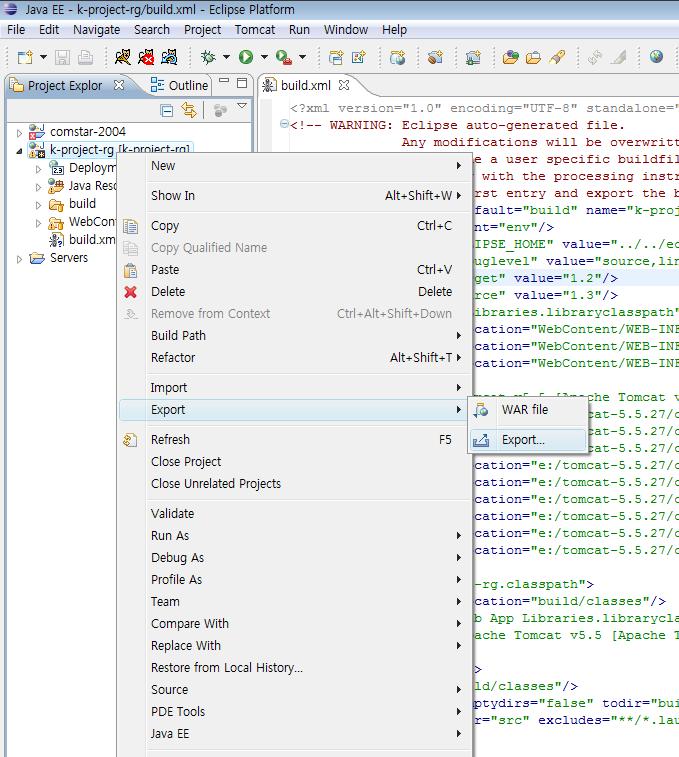Select the build.xml file in tree

pyautogui.click(x=82, y=239)
